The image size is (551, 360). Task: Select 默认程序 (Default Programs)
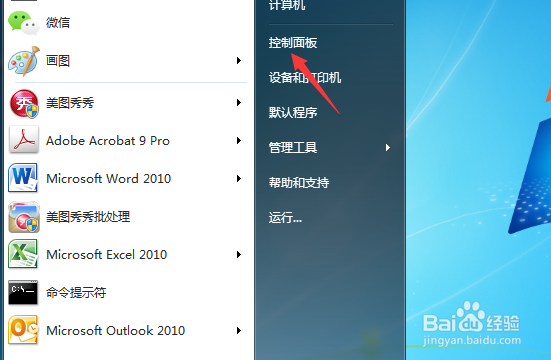293,112
